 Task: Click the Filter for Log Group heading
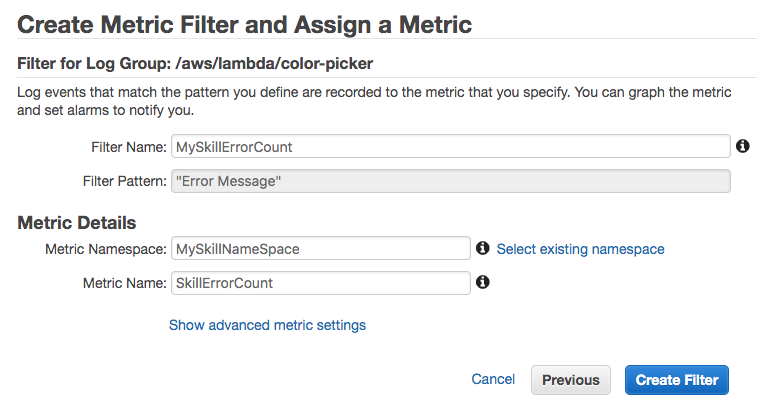point(195,64)
